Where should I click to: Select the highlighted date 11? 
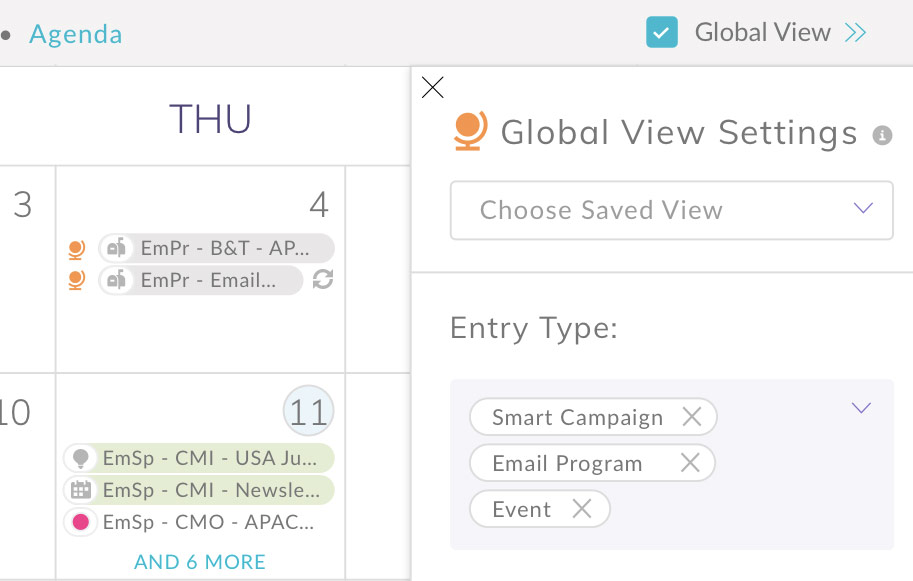[309, 412]
